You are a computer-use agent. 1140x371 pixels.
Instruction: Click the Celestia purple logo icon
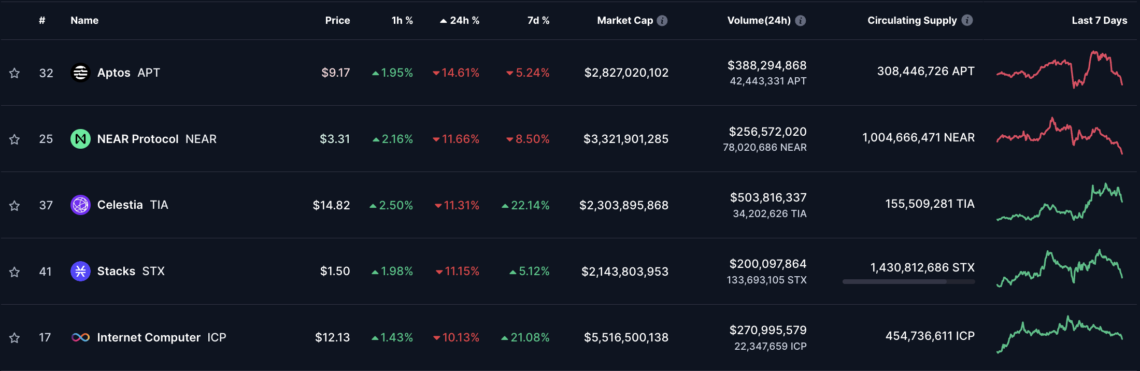click(80, 205)
